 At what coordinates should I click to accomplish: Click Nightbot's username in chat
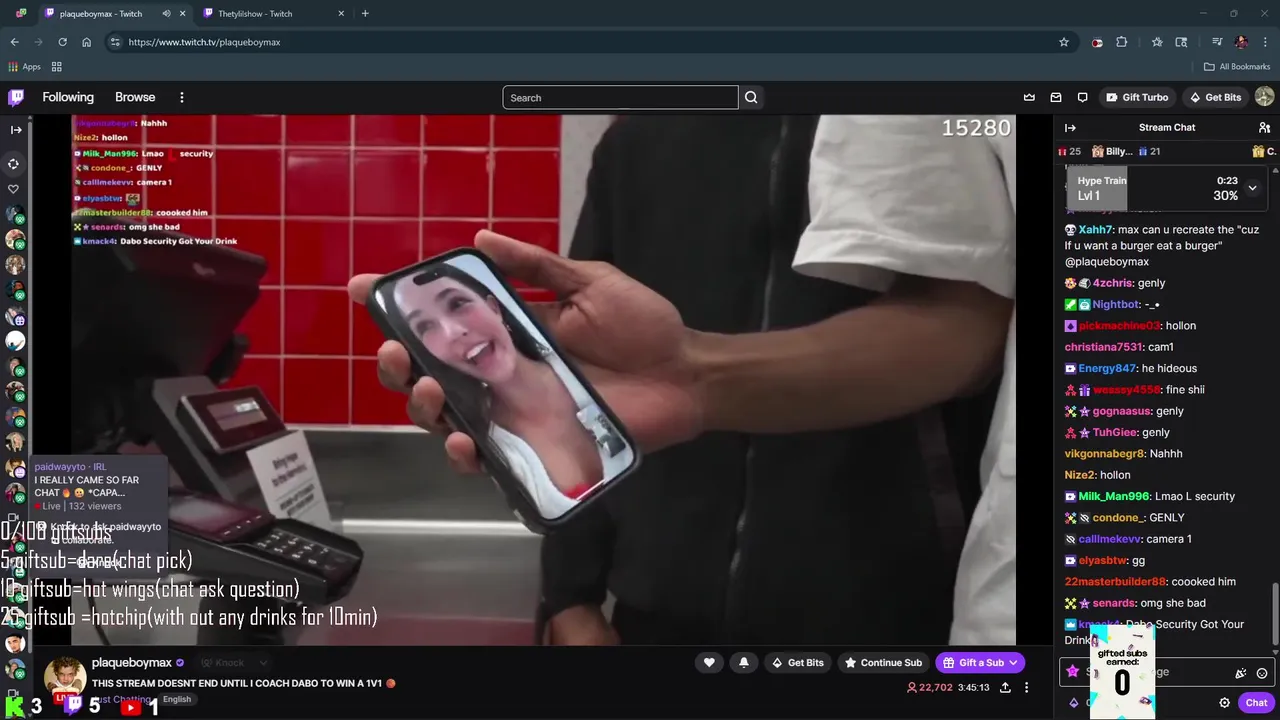tap(1115, 304)
